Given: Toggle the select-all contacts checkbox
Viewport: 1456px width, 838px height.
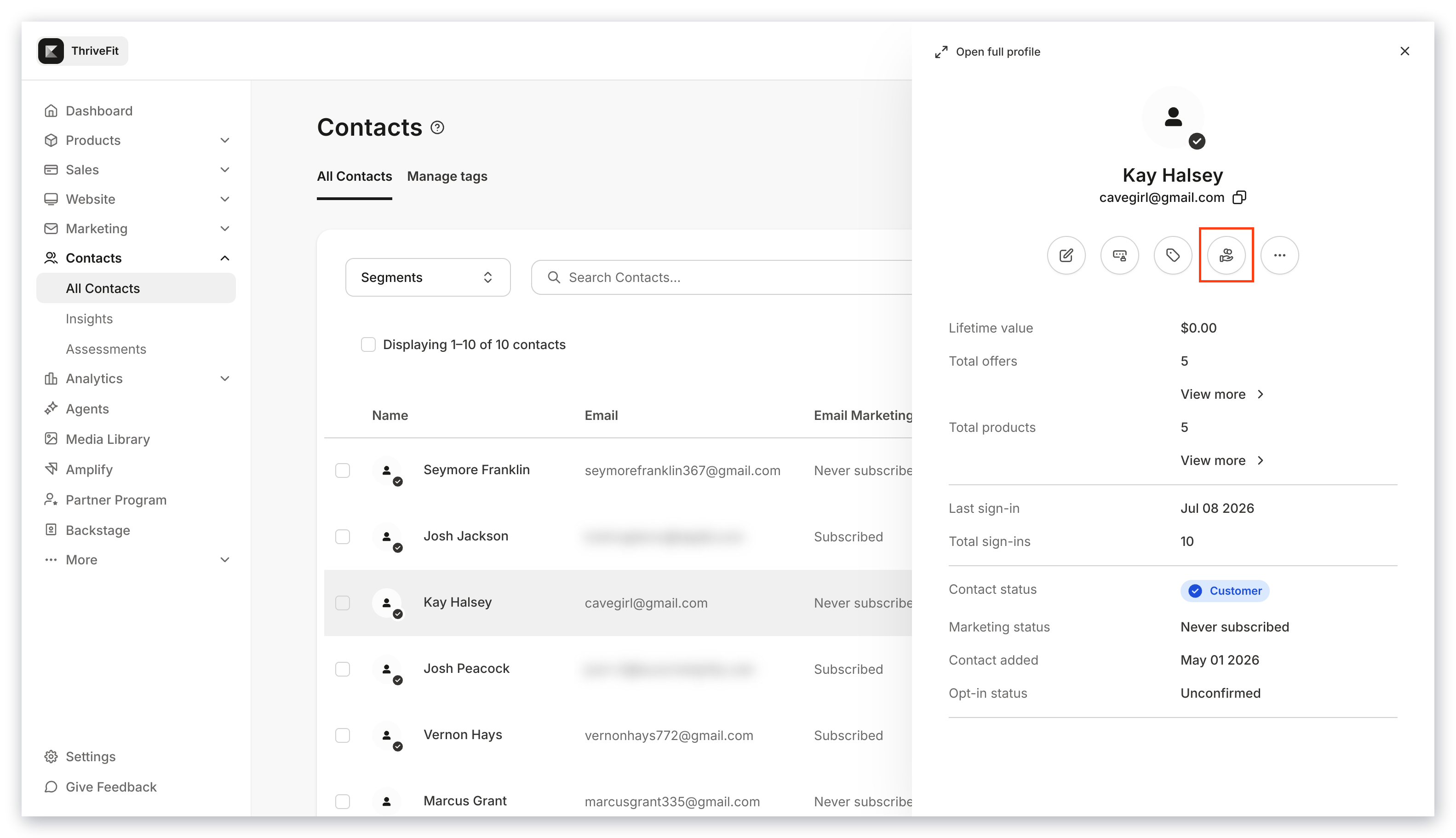Looking at the screenshot, I should point(368,344).
